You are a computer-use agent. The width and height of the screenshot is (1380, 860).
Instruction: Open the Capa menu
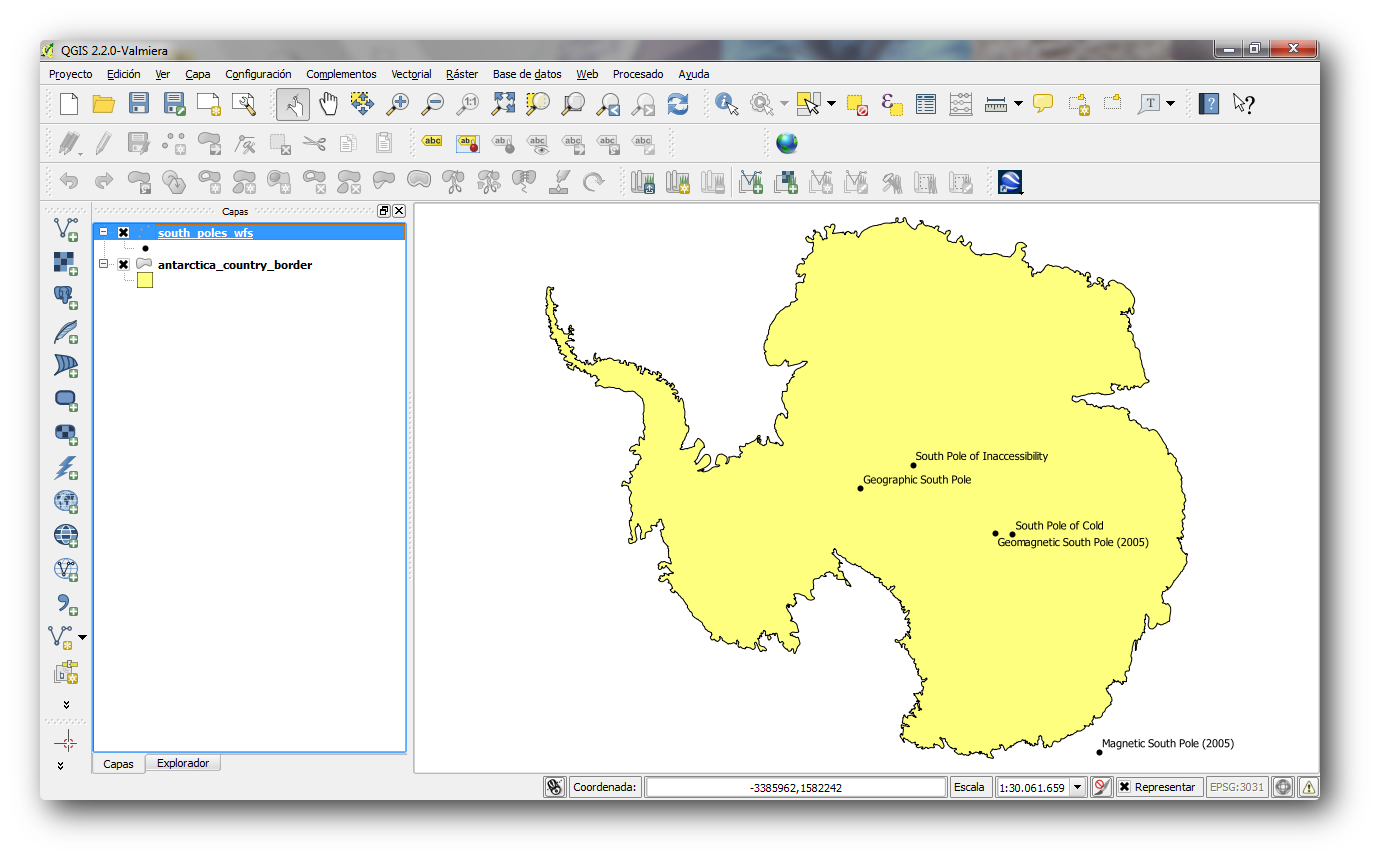198,74
